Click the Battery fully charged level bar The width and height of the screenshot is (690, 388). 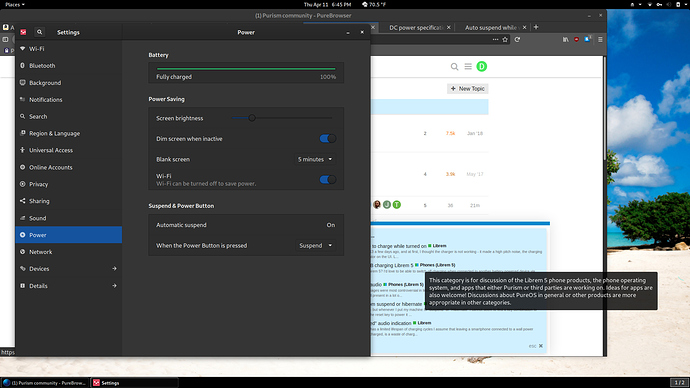(246, 69)
